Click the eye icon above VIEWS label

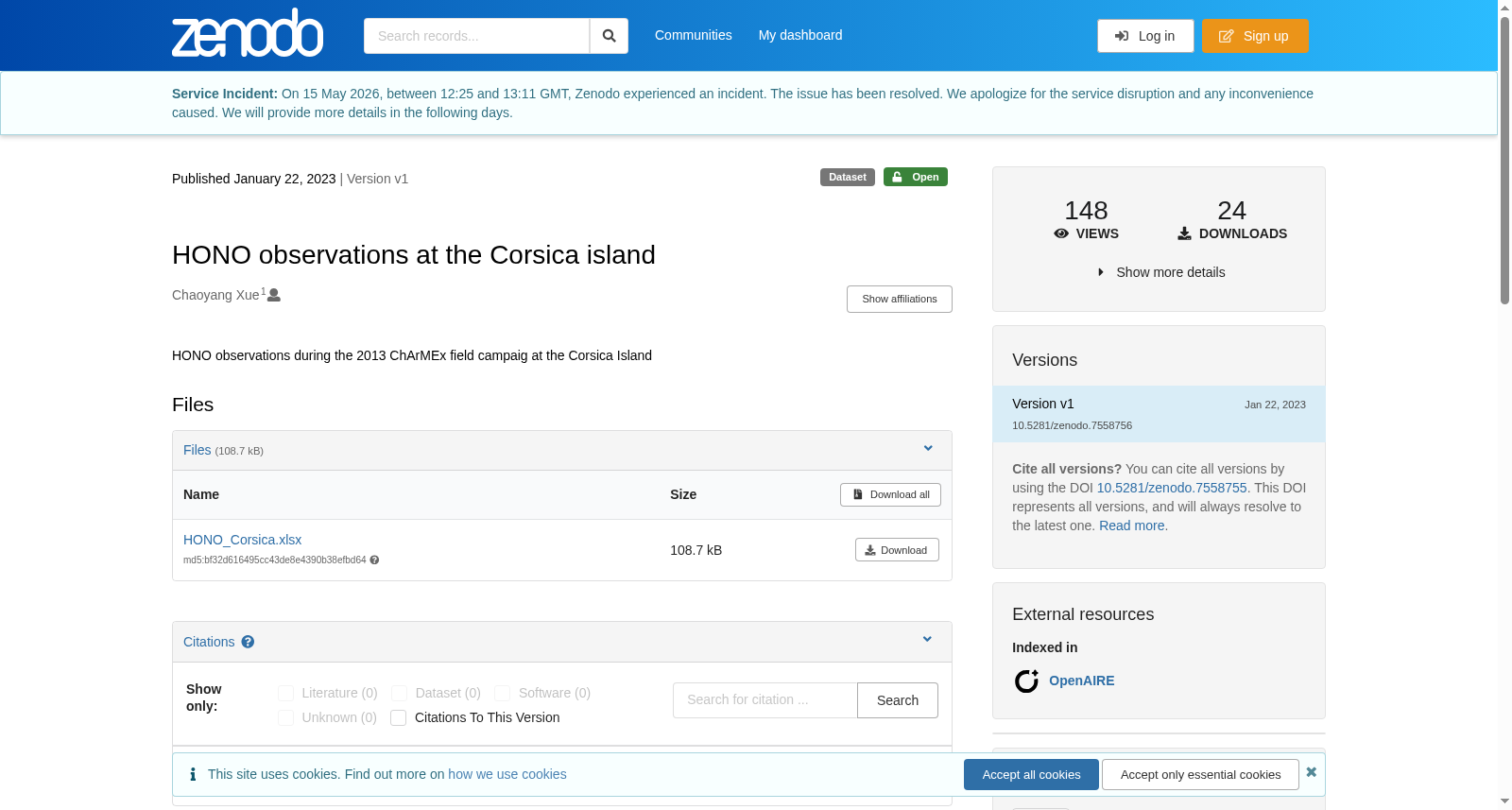coord(1061,233)
